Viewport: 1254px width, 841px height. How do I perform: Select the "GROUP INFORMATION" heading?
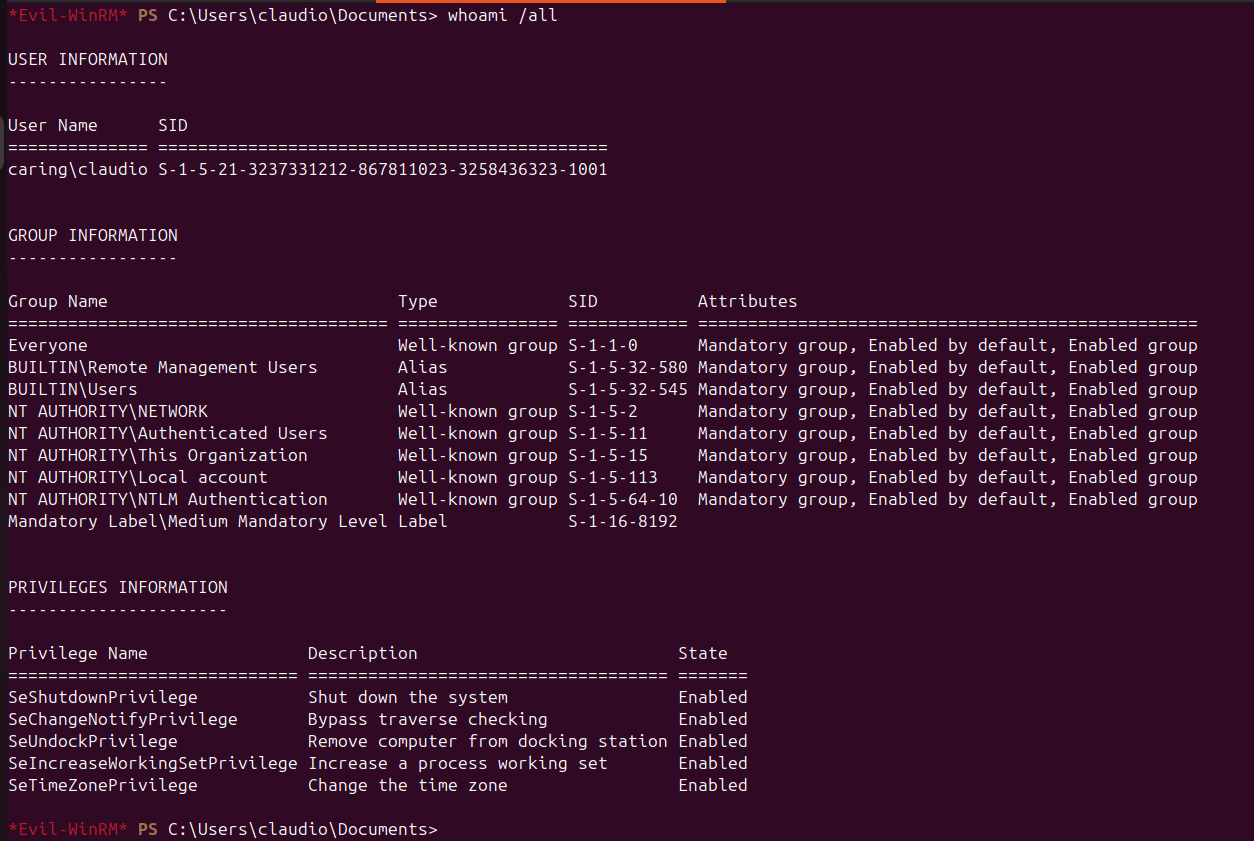(93, 236)
